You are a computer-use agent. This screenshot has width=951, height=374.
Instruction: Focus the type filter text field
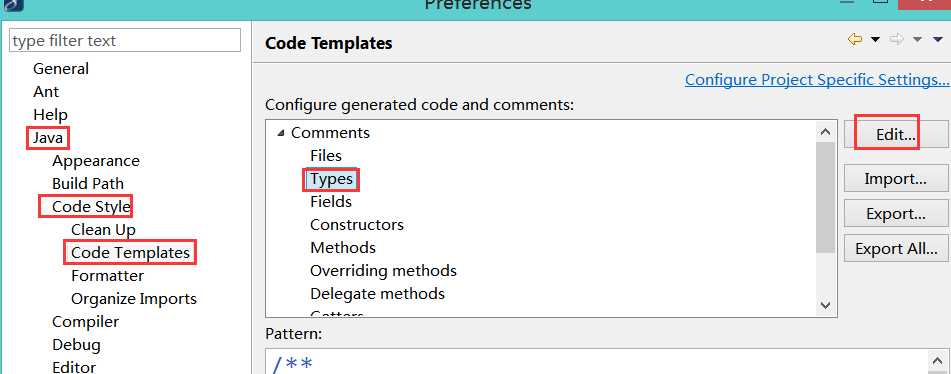(125, 41)
